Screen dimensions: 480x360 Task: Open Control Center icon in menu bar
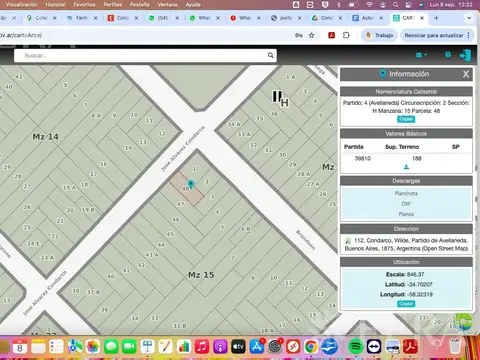(x=408, y=5)
